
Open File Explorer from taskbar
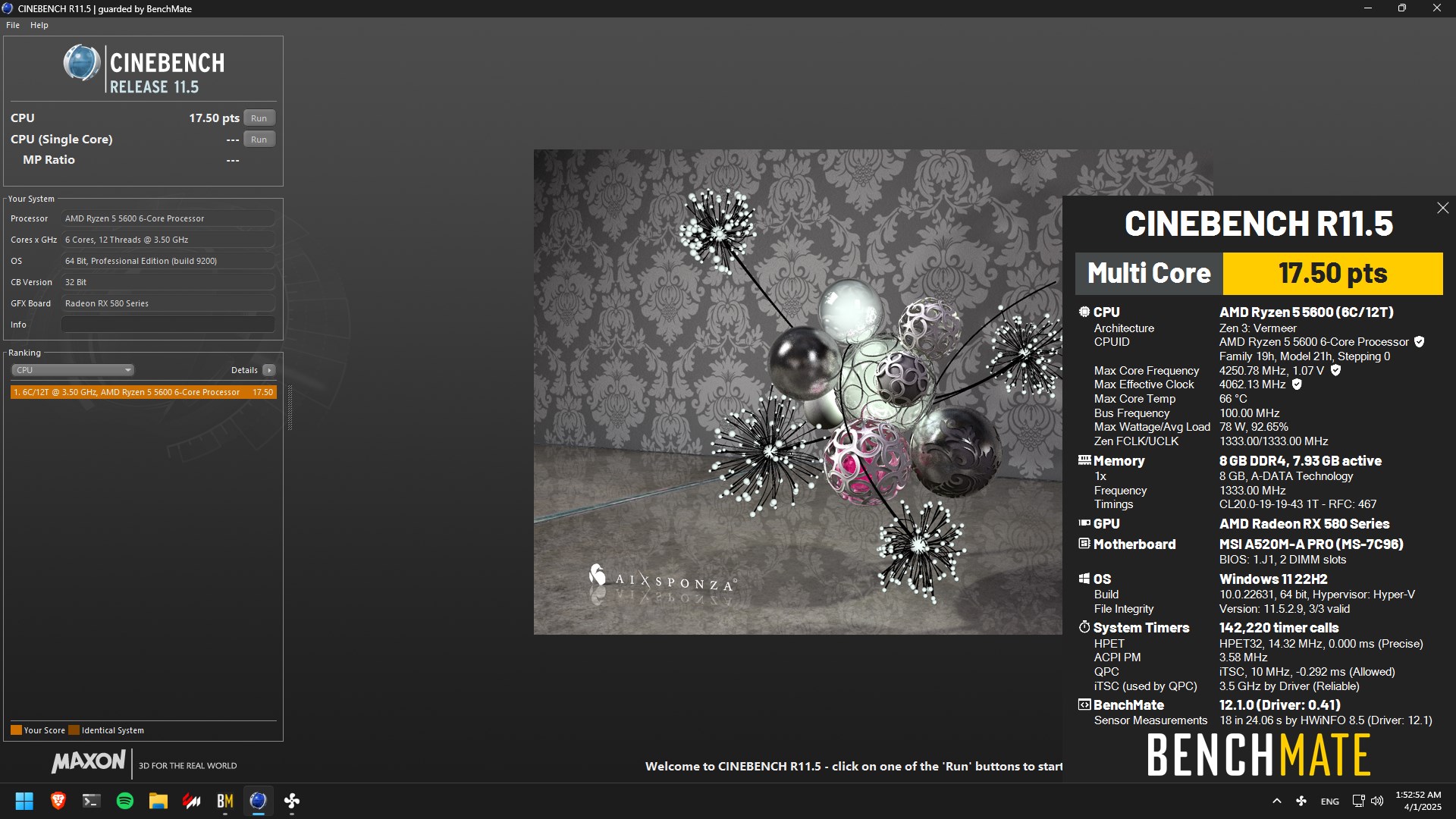[x=158, y=801]
